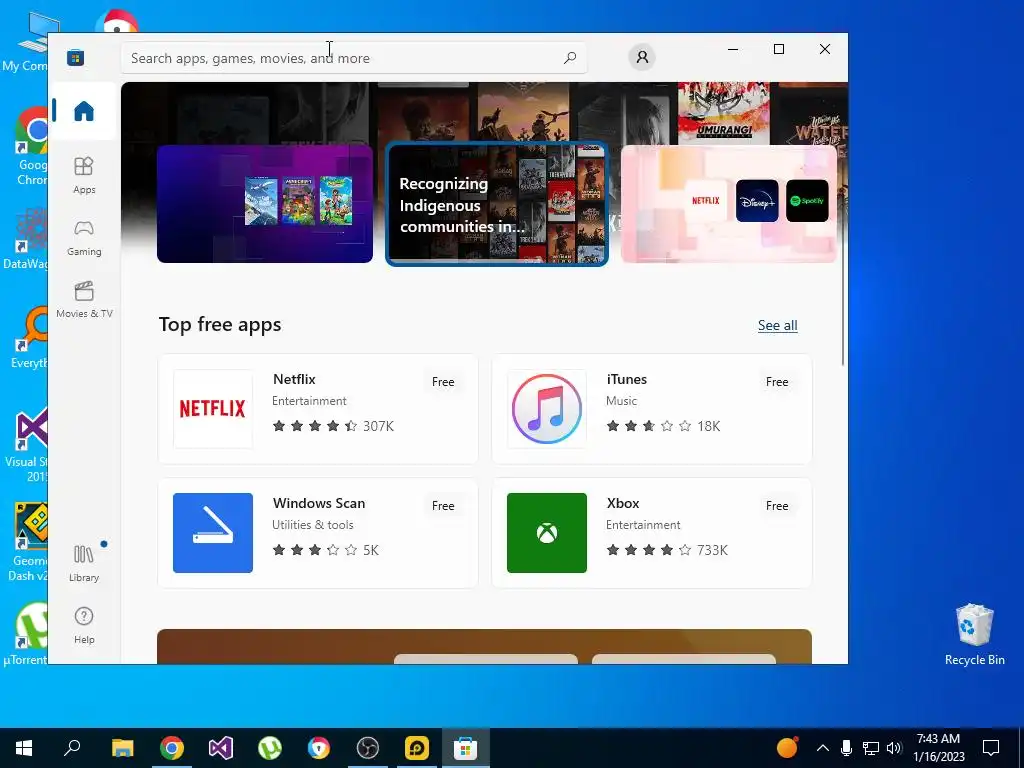The image size is (1024, 768).
Task: Open taskbar search magnifier
Action: tap(72, 748)
